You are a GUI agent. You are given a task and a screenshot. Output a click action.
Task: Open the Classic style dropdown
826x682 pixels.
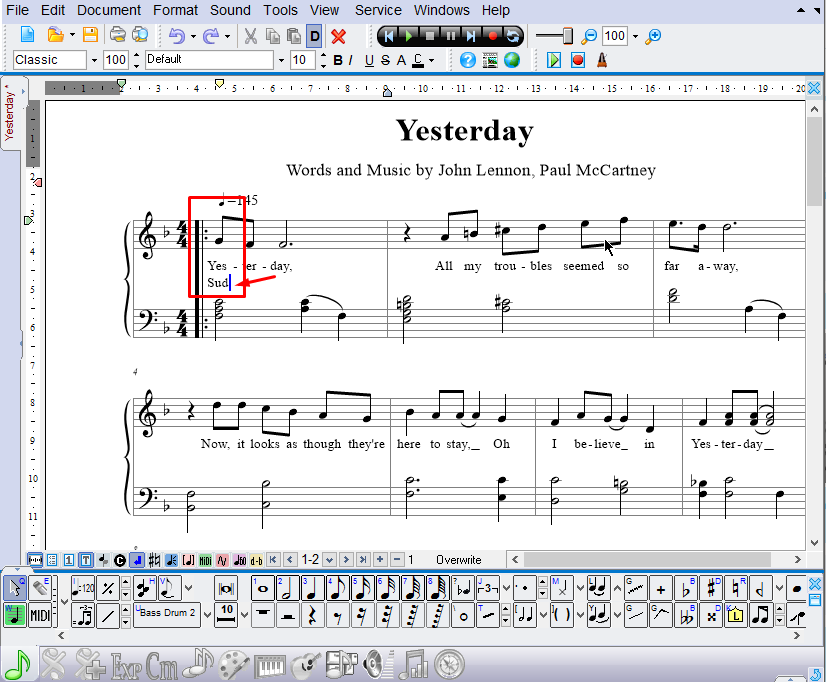[94, 61]
